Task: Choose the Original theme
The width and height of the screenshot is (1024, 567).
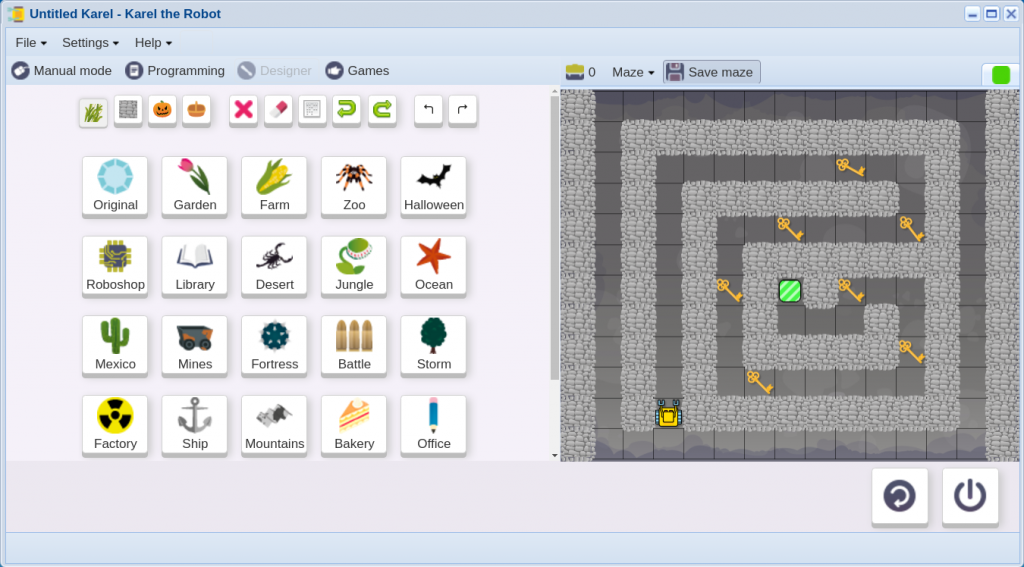Action: tap(115, 186)
